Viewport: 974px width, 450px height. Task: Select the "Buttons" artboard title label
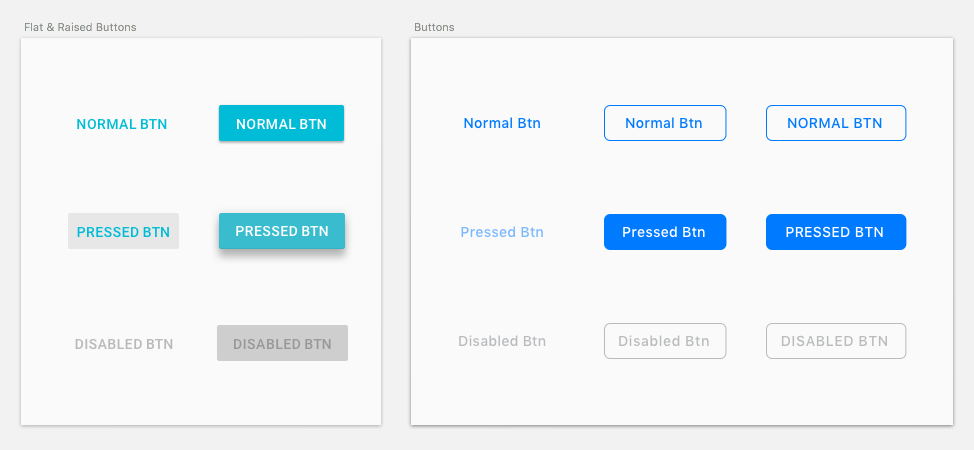434,27
